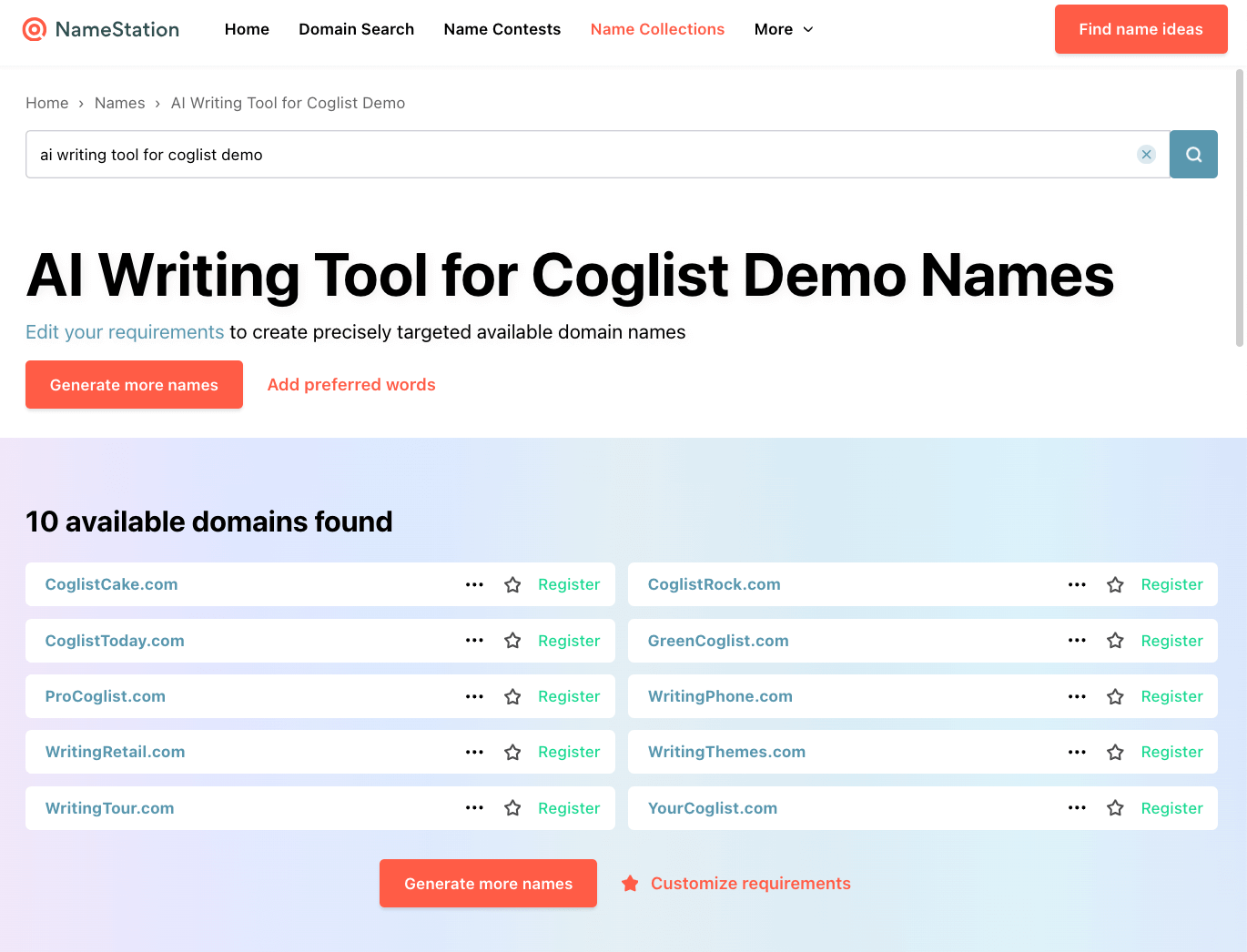Register YourCoglist.com
The height and width of the screenshot is (952, 1247).
tap(1172, 808)
